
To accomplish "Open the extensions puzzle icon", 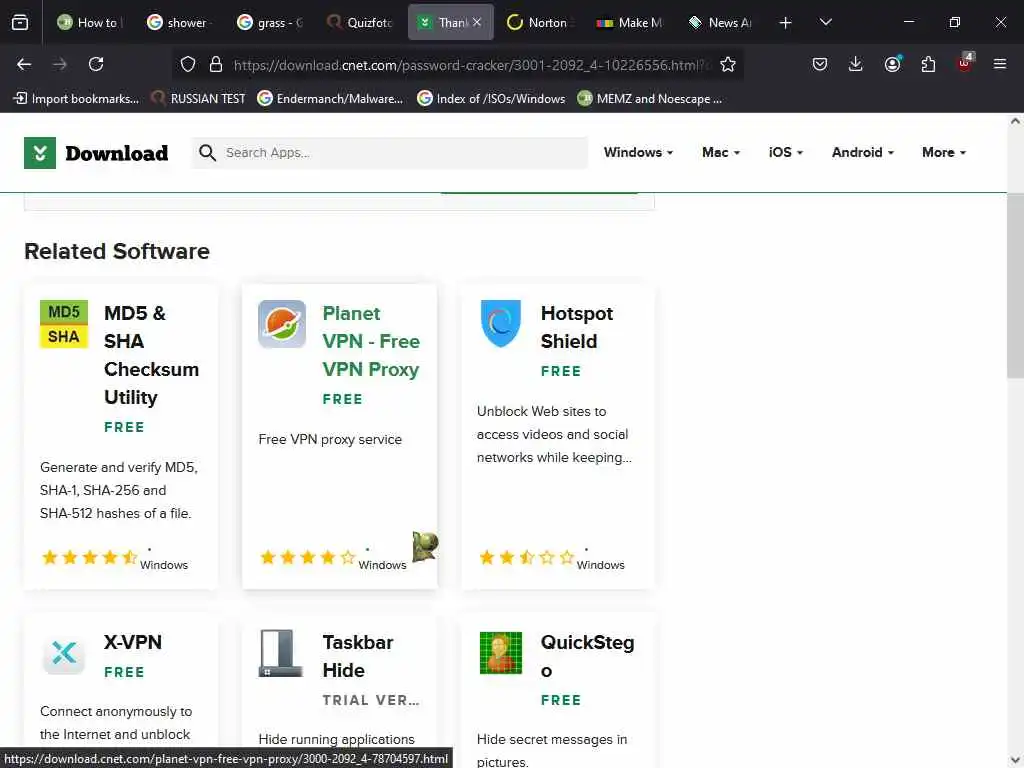I will [x=928, y=64].
